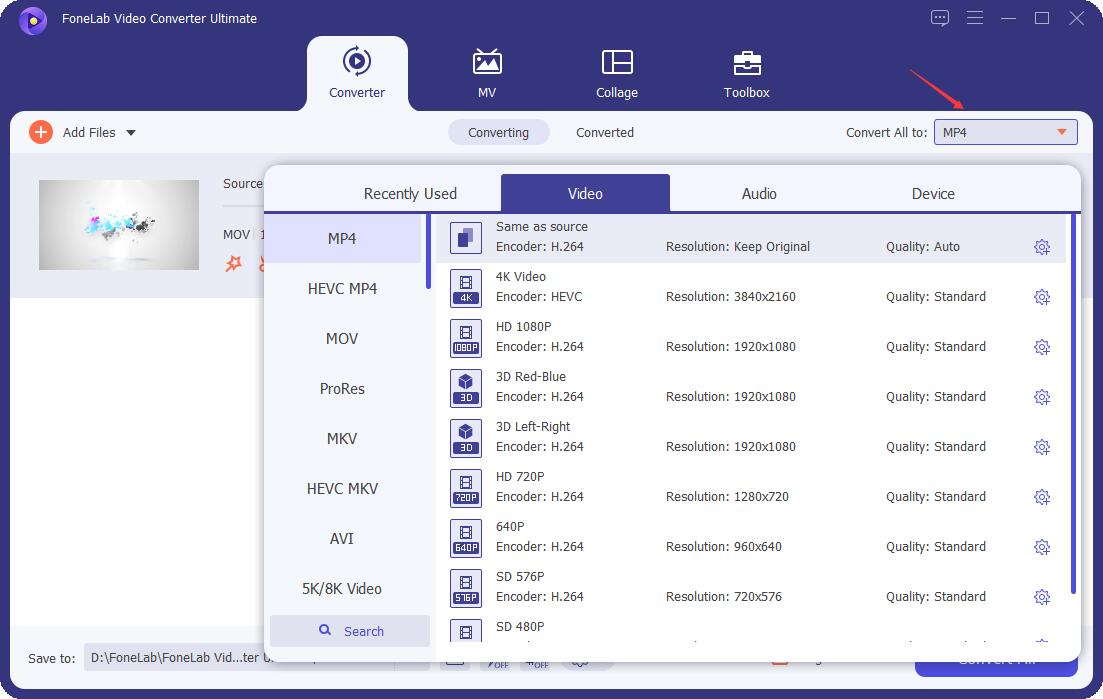This screenshot has width=1103, height=699.
Task: Click the 3D Left-Right format icon
Action: click(x=466, y=438)
